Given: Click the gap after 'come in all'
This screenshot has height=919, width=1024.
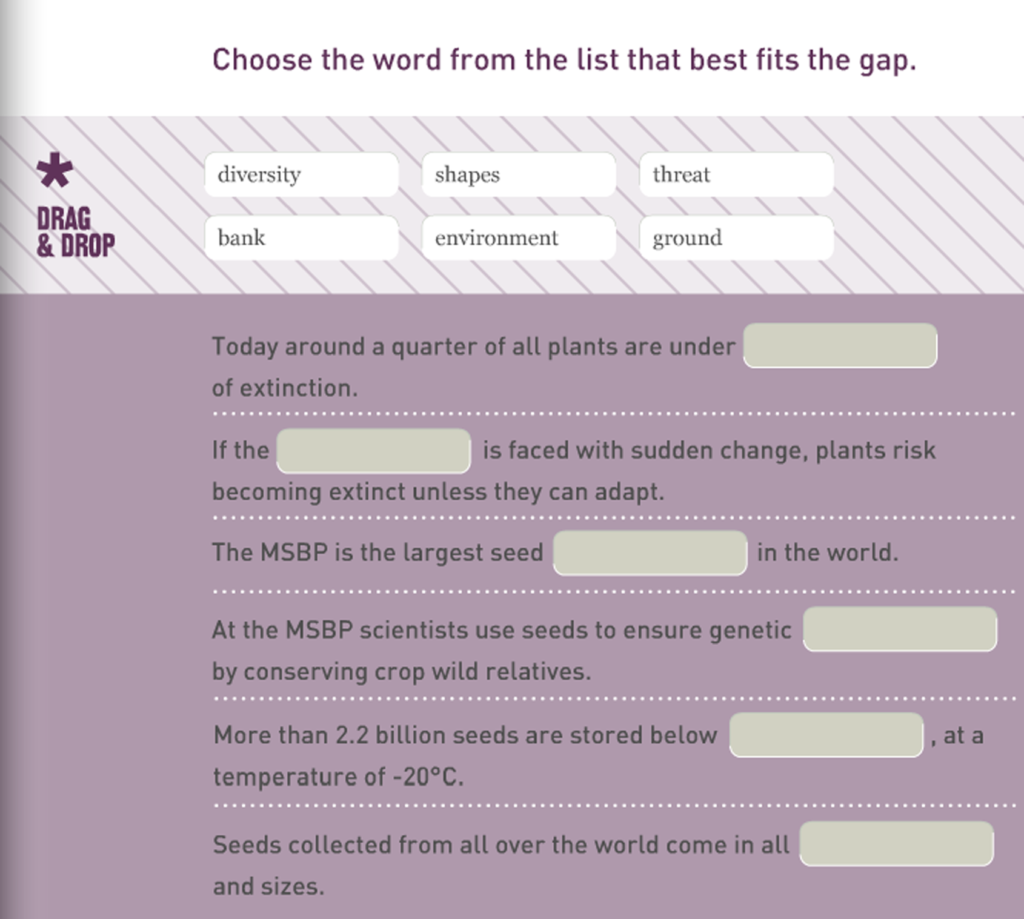Looking at the screenshot, I should tap(896, 844).
